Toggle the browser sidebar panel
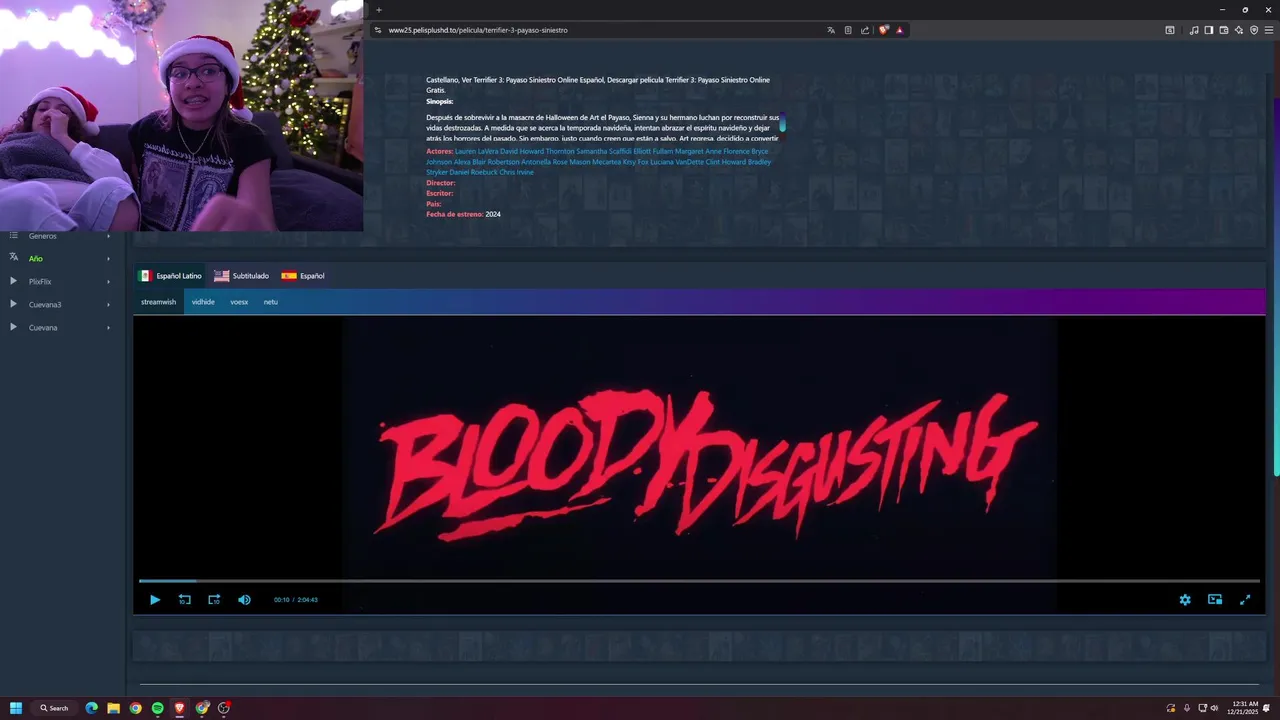 (1209, 30)
